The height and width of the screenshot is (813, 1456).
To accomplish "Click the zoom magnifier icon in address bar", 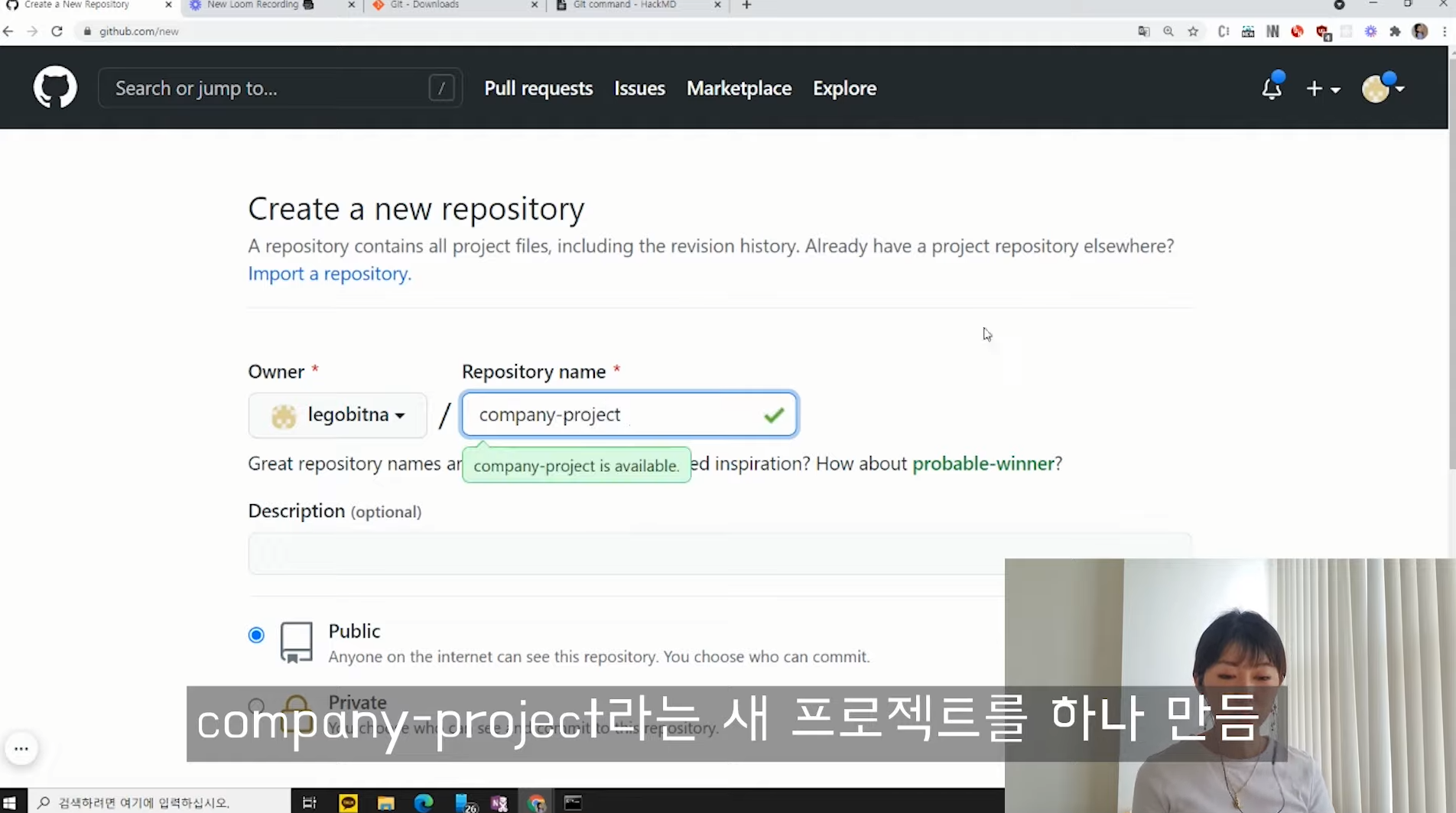I will pyautogui.click(x=1168, y=31).
